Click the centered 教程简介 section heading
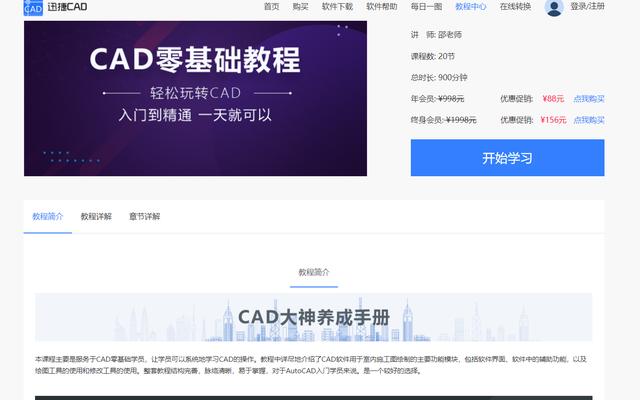This screenshot has width=640, height=400. 314,272
